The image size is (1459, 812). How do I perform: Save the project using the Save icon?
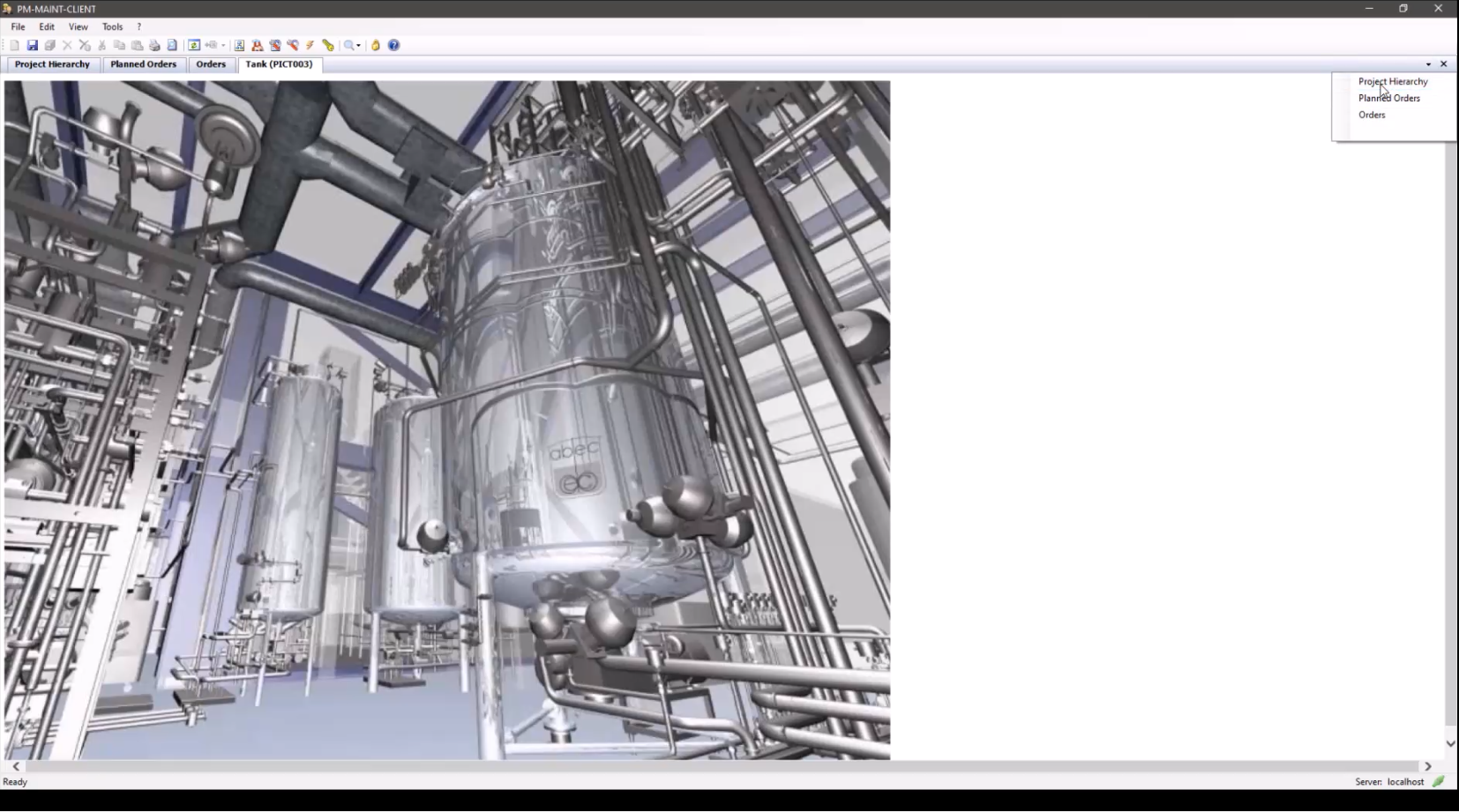tap(33, 45)
